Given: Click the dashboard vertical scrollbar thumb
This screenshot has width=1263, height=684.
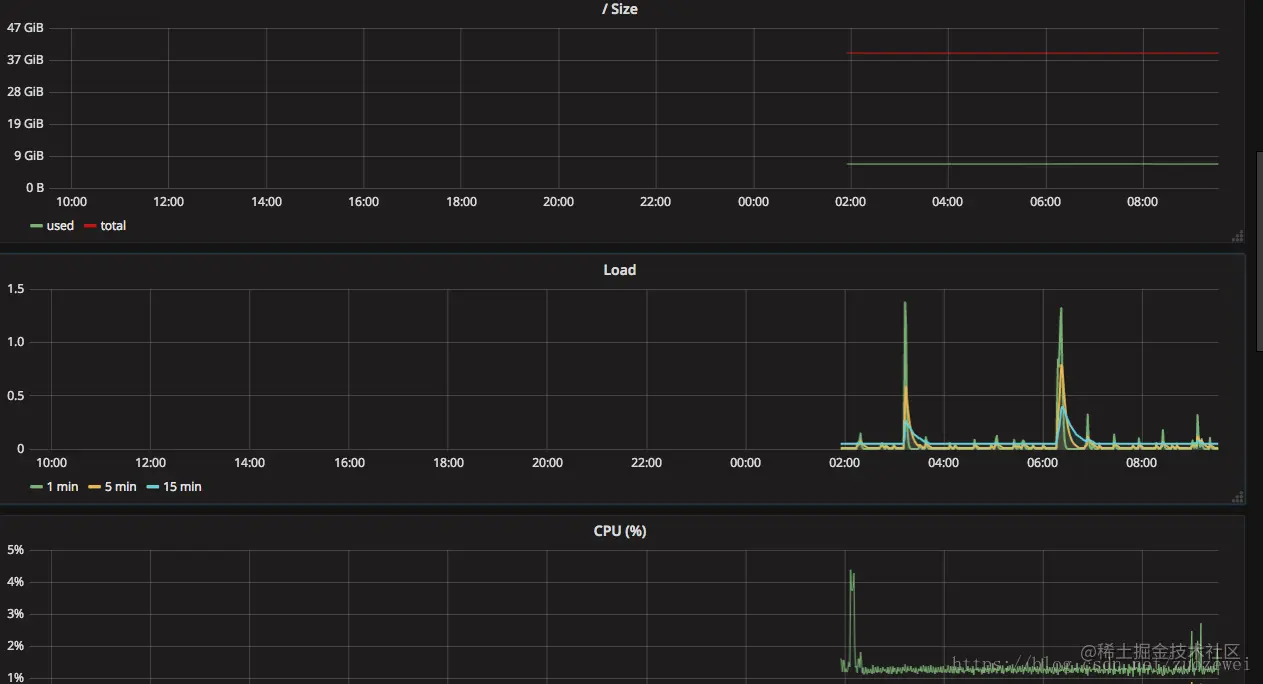Looking at the screenshot, I should [x=1259, y=251].
